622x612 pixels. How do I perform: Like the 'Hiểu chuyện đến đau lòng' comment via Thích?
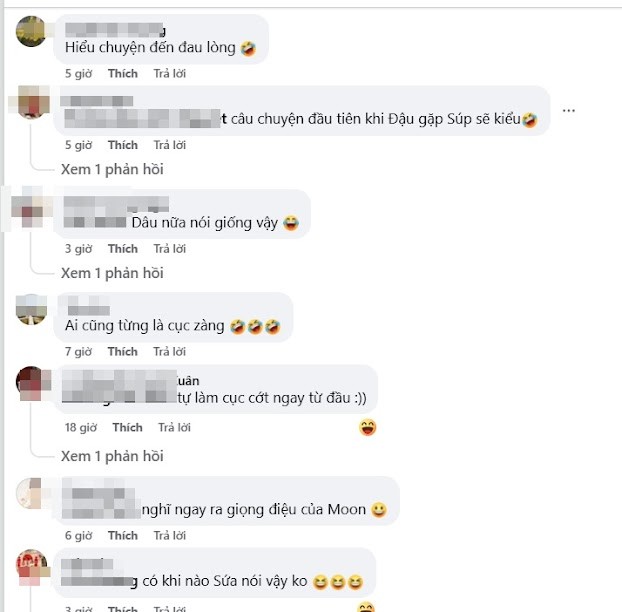[x=123, y=73]
